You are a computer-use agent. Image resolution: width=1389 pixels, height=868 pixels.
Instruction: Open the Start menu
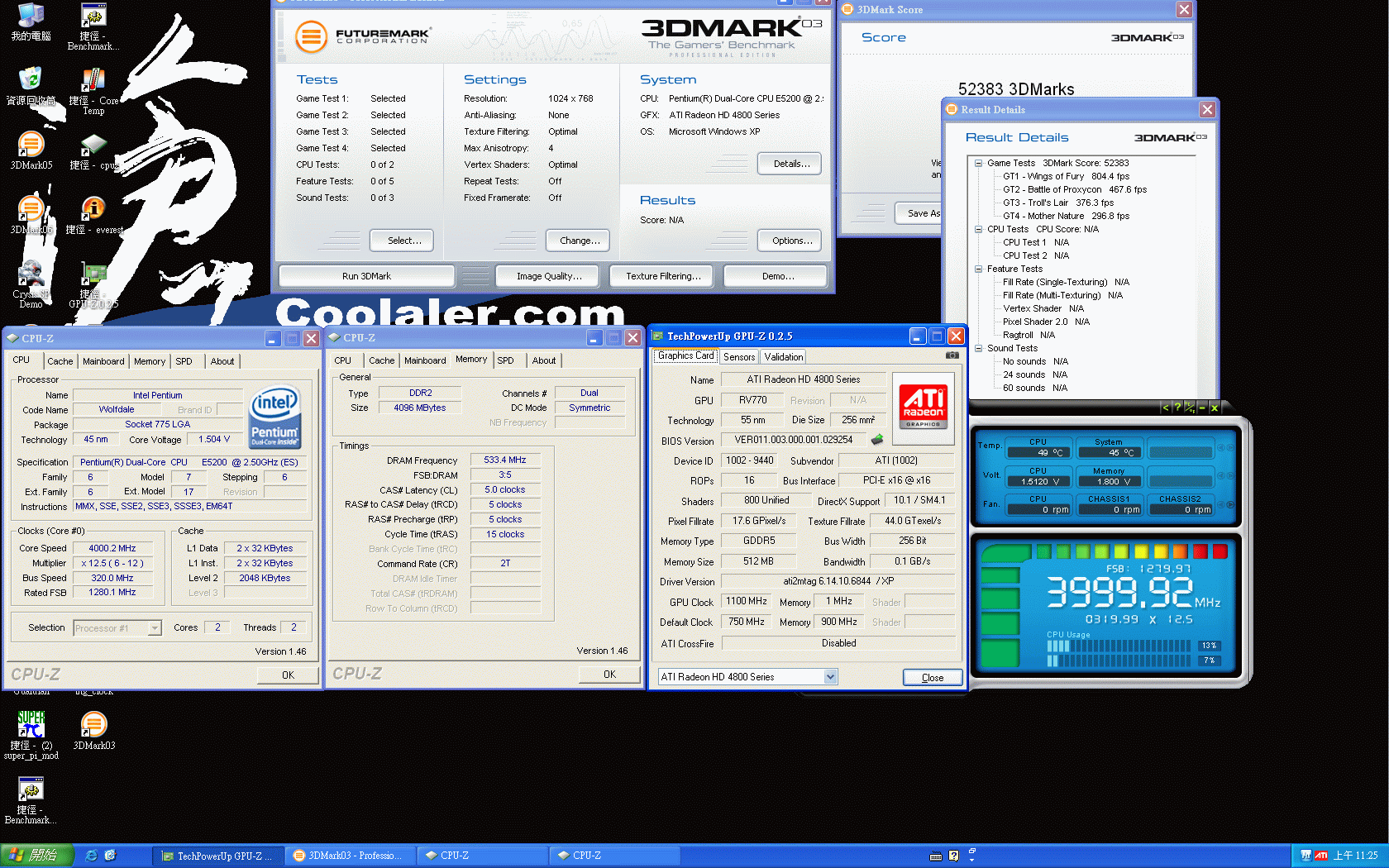pos(36,856)
